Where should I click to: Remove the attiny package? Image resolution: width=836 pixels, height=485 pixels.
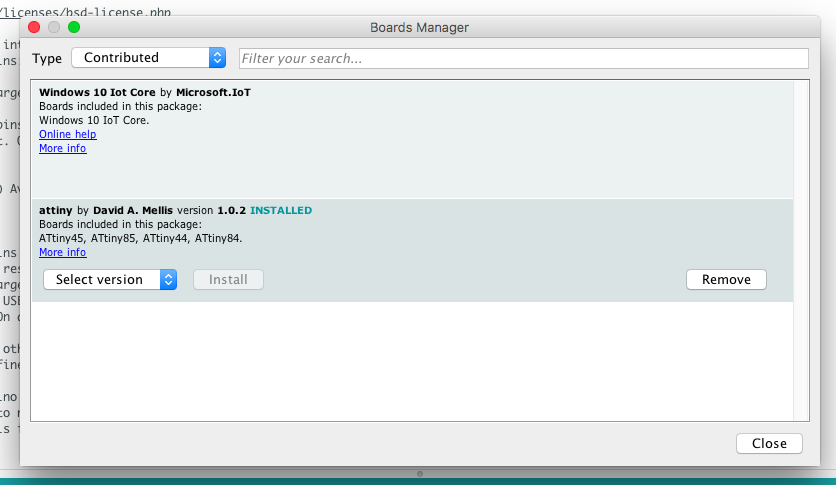point(726,280)
